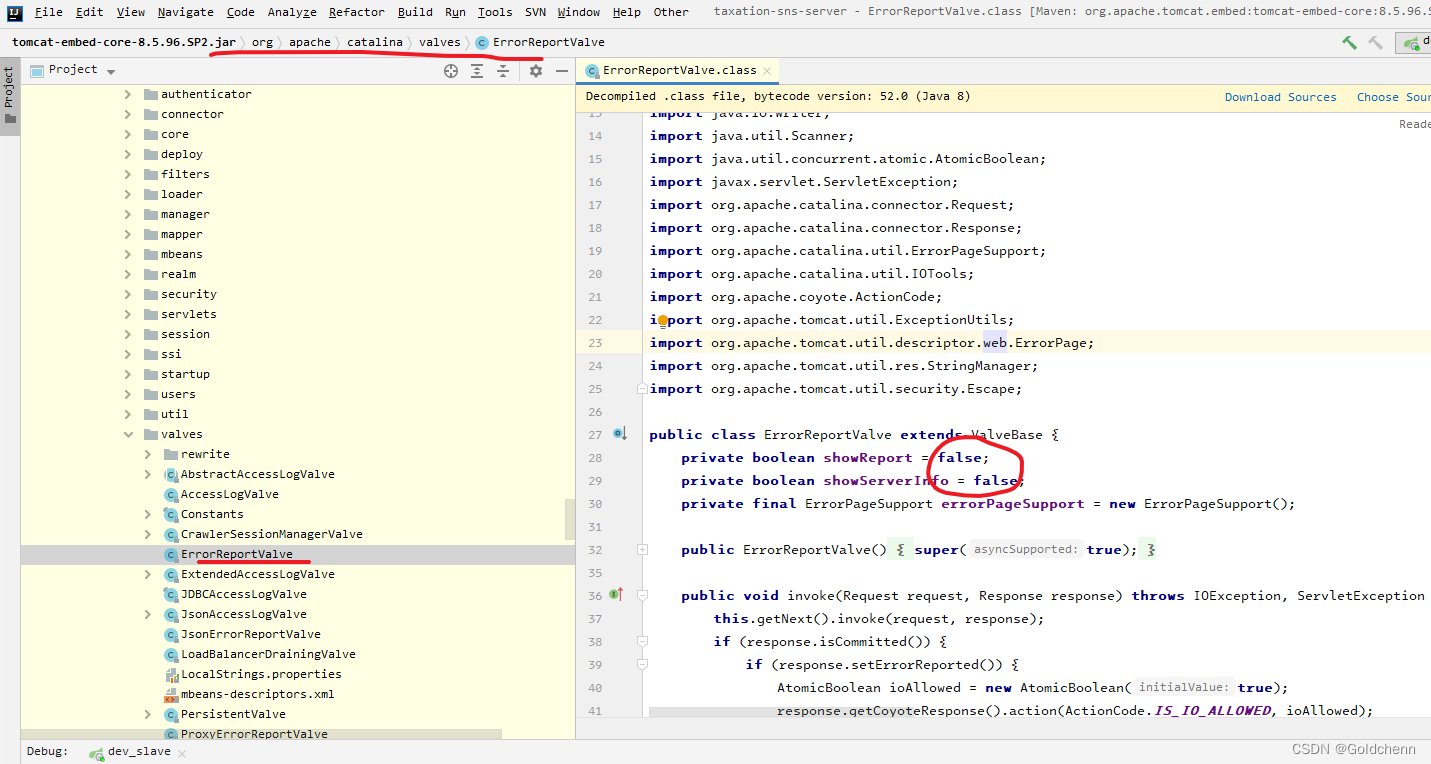The height and width of the screenshot is (764, 1431).
Task: Click the intention bulb on line 22
Action: (662, 320)
